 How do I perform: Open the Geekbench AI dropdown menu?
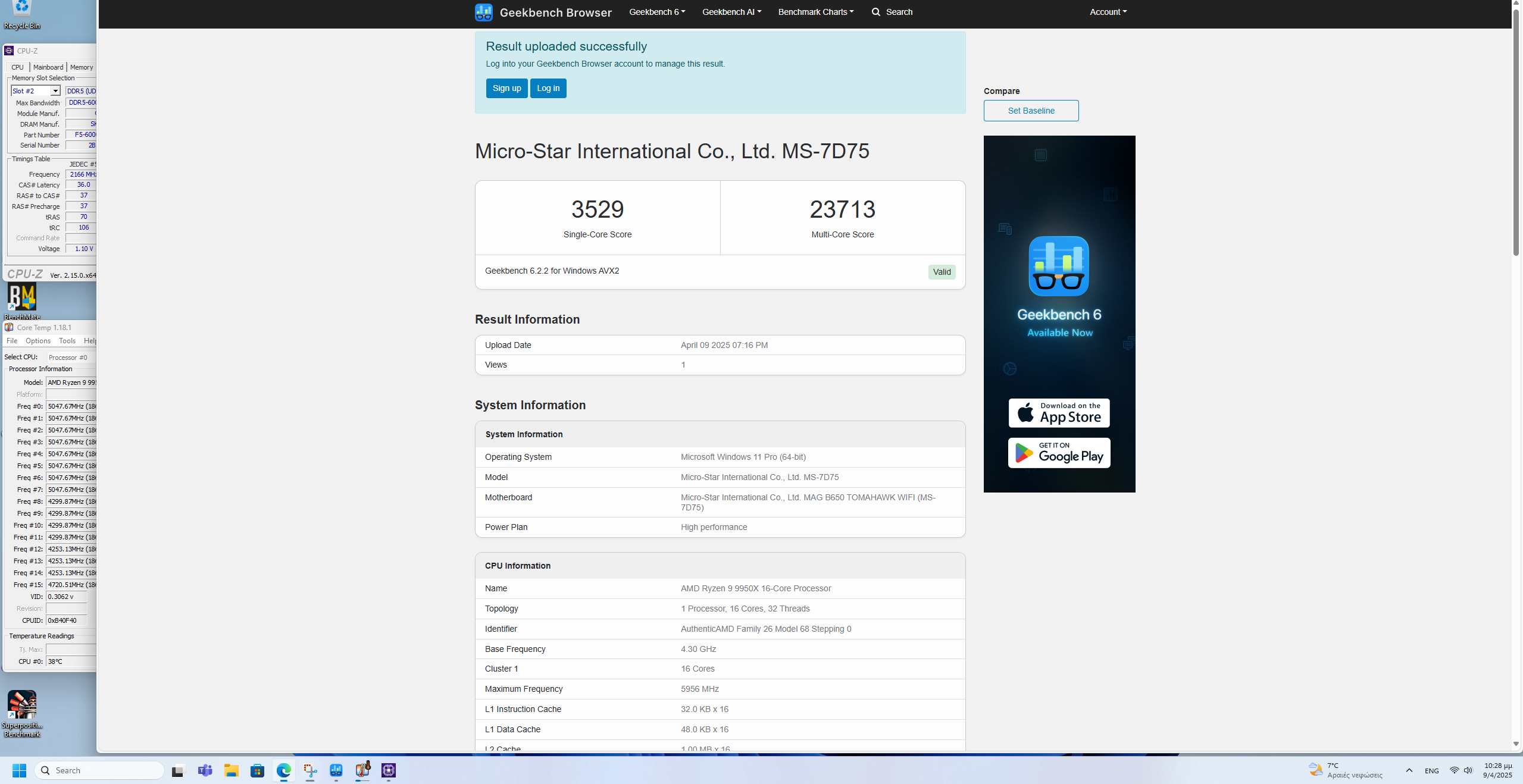tap(731, 12)
